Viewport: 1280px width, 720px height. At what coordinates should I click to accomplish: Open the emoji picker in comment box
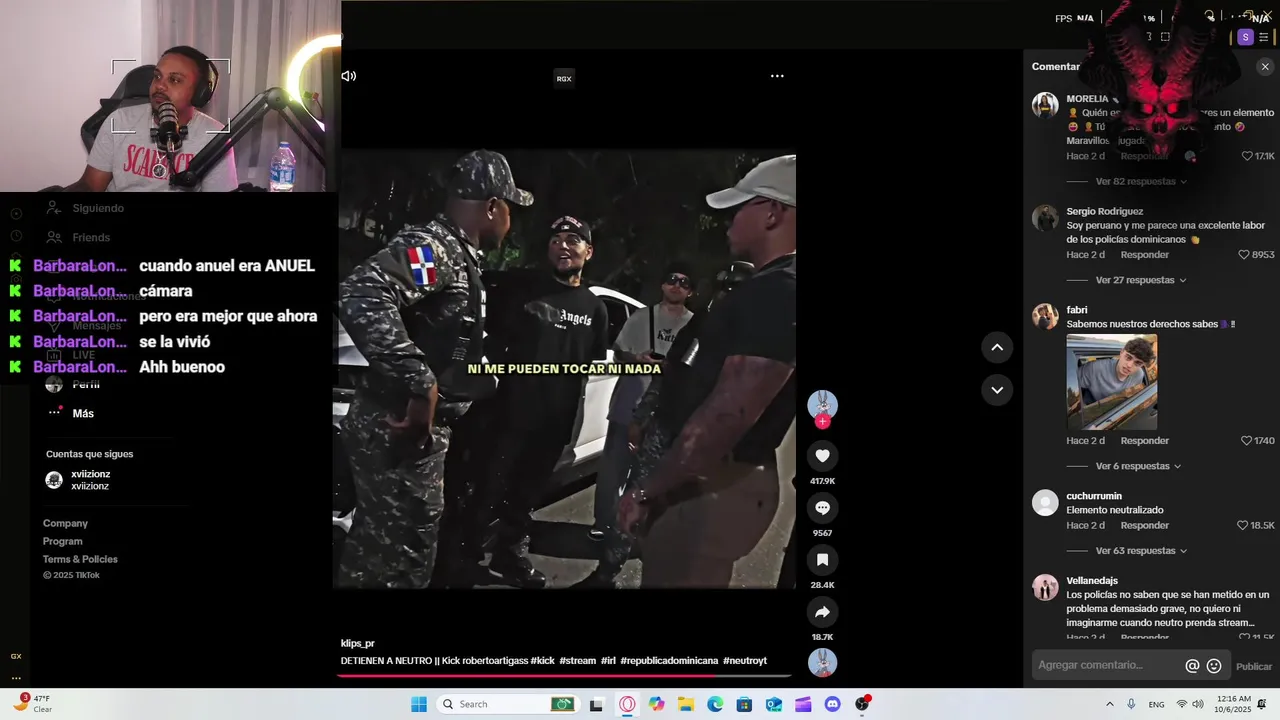[1214, 666]
